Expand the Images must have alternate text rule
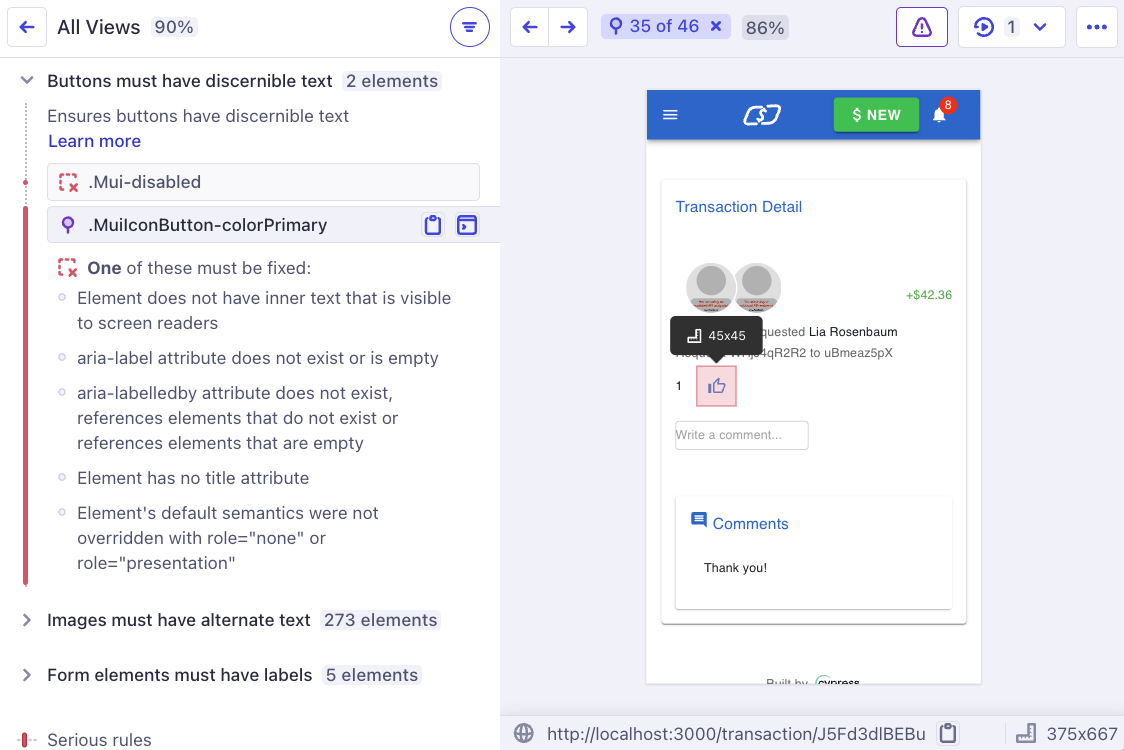The width and height of the screenshot is (1124, 750). tap(25, 620)
